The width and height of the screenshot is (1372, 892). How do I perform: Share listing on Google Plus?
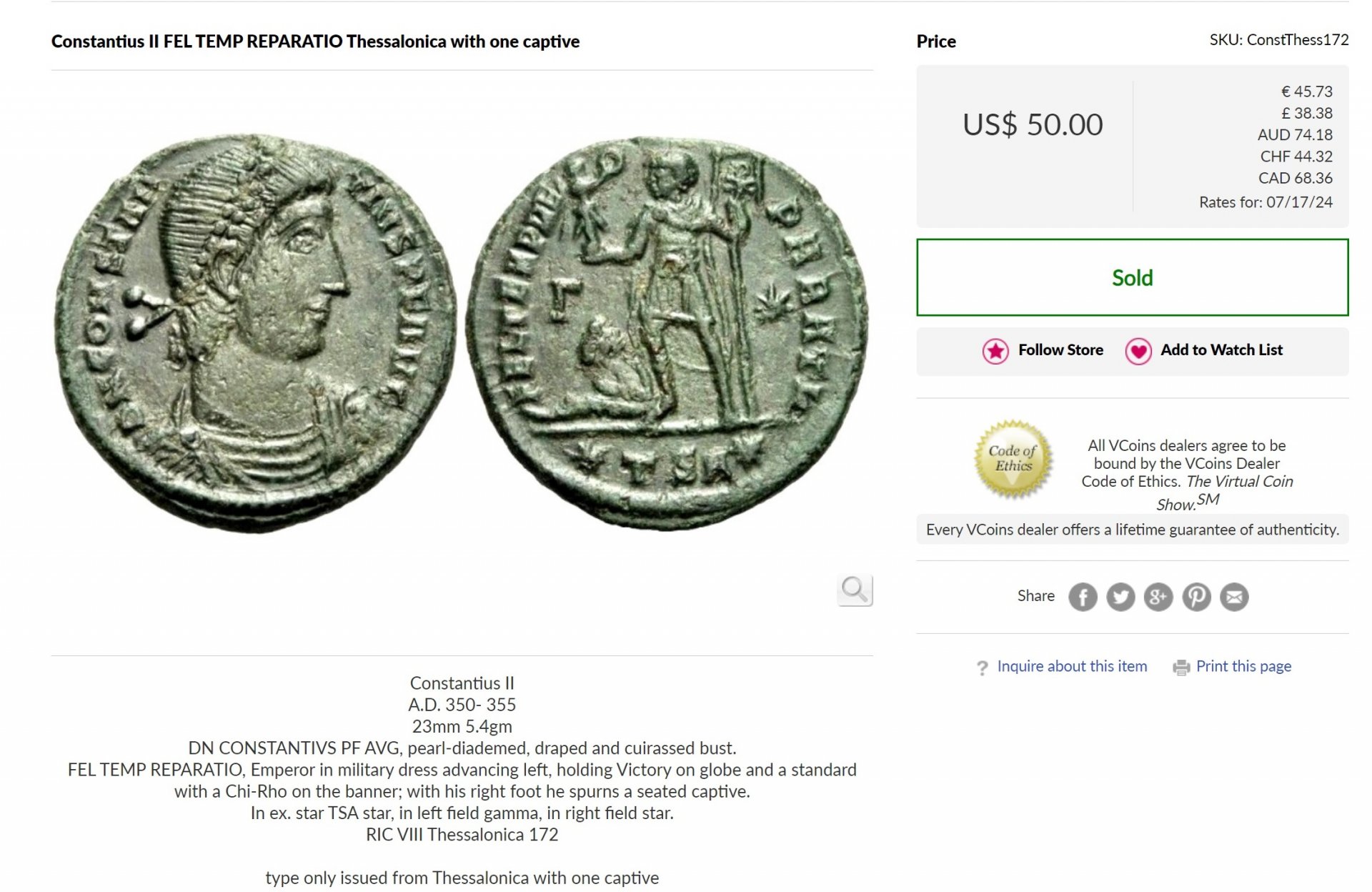point(1158,597)
